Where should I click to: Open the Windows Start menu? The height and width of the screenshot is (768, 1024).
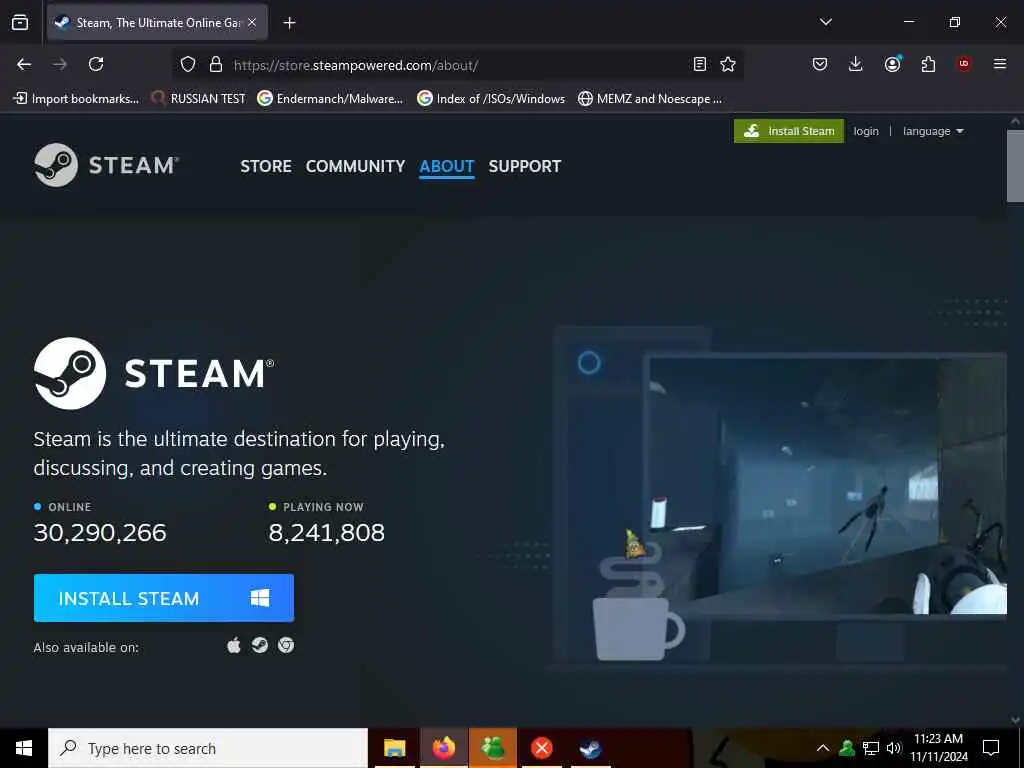pyautogui.click(x=24, y=748)
